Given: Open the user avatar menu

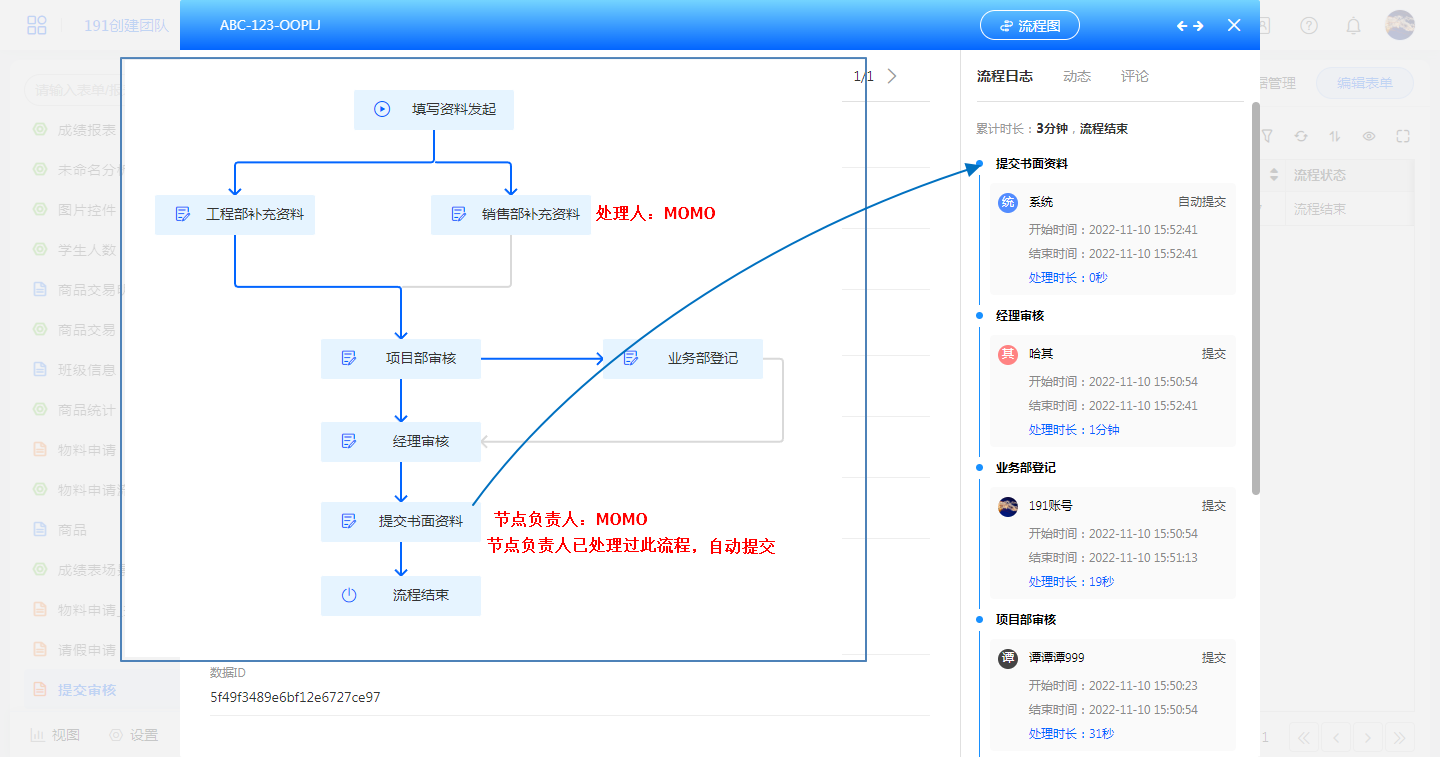Looking at the screenshot, I should point(1400,25).
